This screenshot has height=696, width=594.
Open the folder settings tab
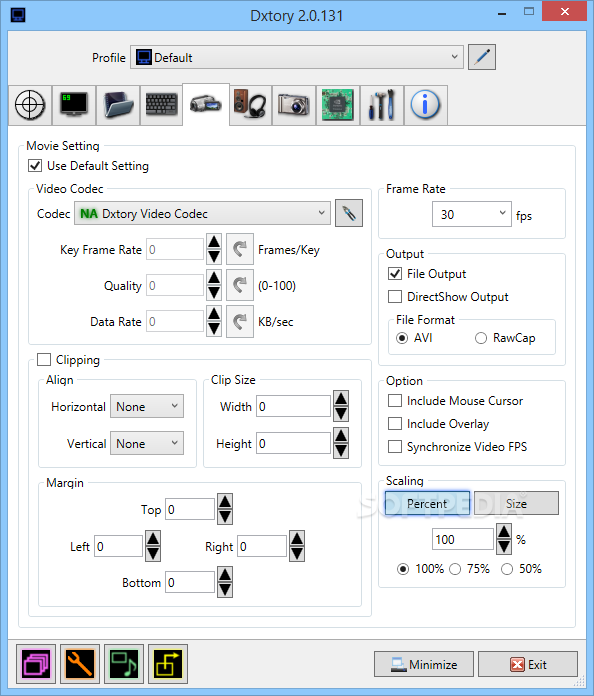(x=118, y=105)
